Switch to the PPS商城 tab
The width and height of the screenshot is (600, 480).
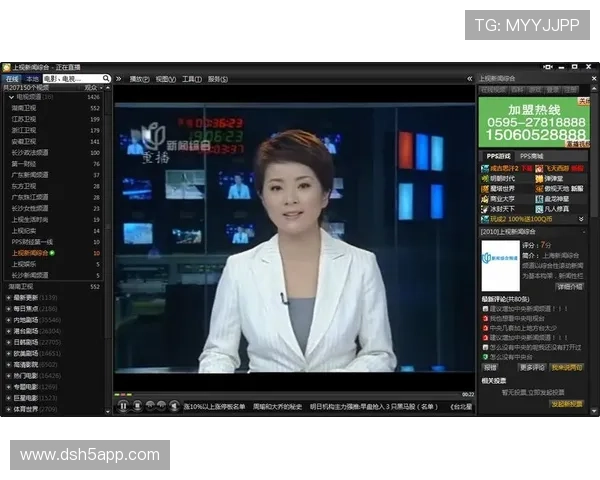[532, 156]
